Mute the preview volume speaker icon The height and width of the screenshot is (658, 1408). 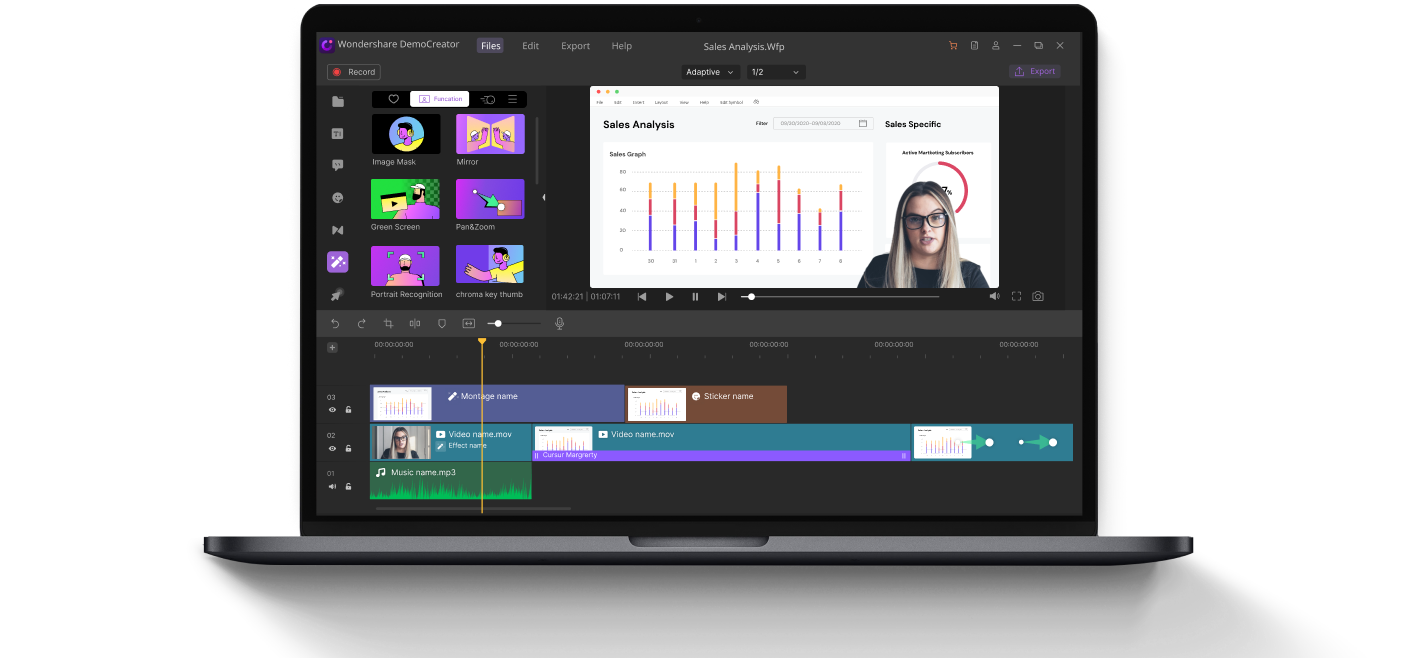pos(994,296)
